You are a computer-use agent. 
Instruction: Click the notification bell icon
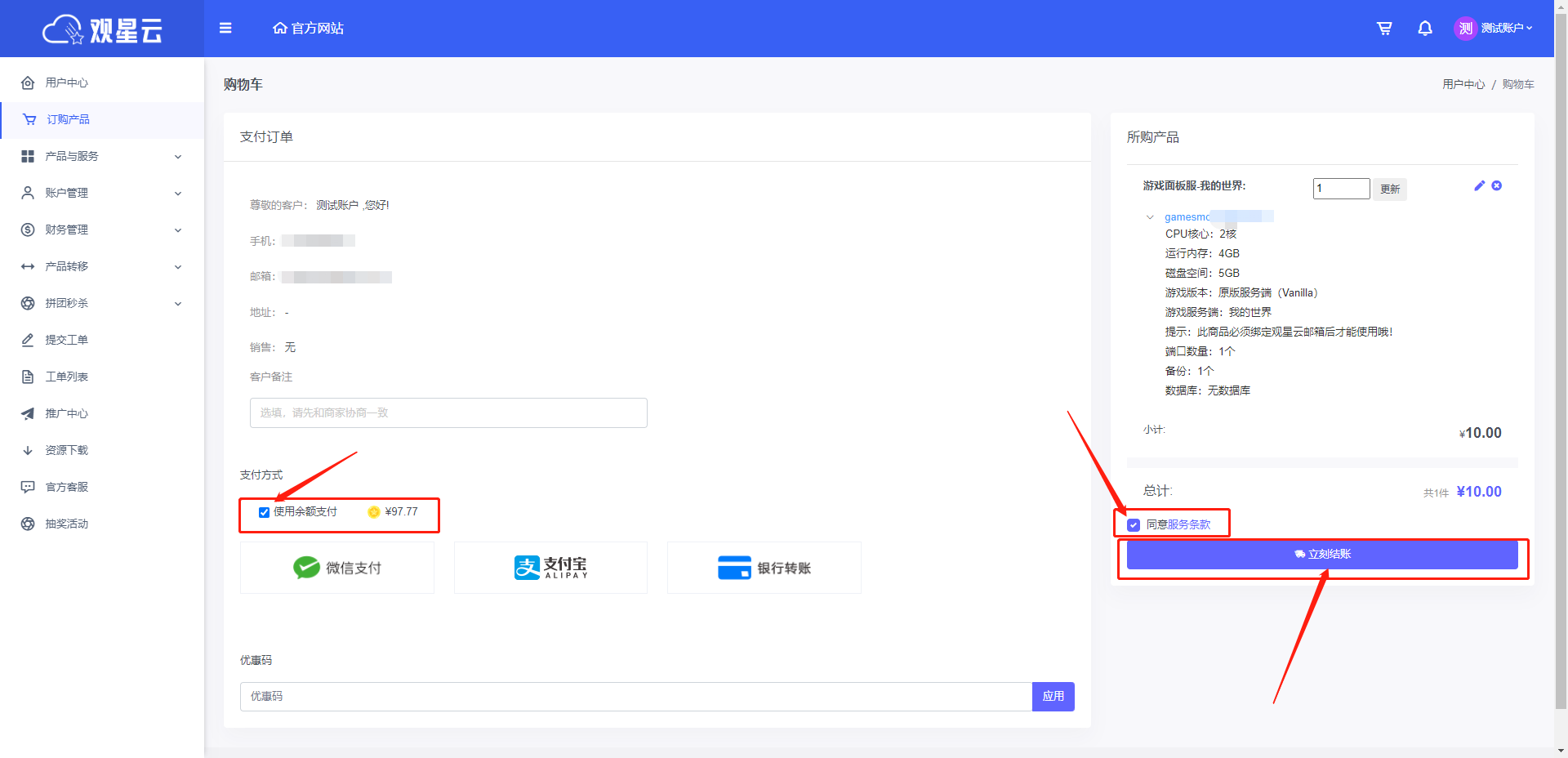click(1425, 29)
